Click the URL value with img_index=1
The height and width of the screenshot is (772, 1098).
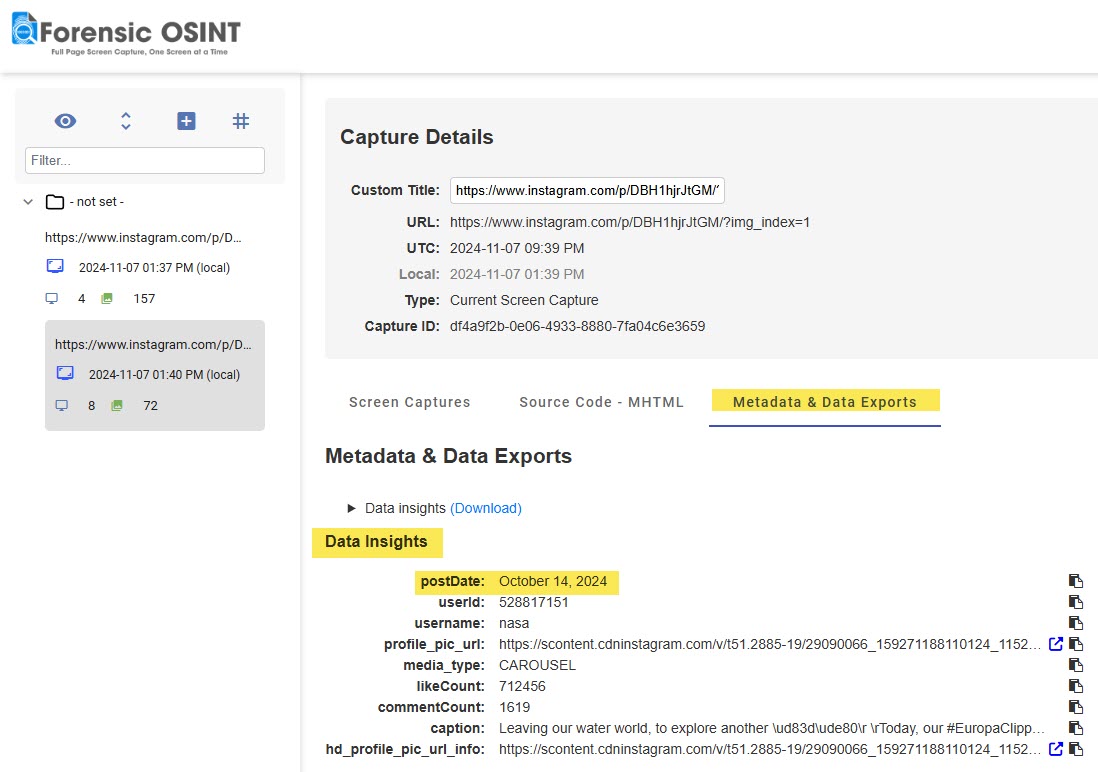[x=630, y=223]
